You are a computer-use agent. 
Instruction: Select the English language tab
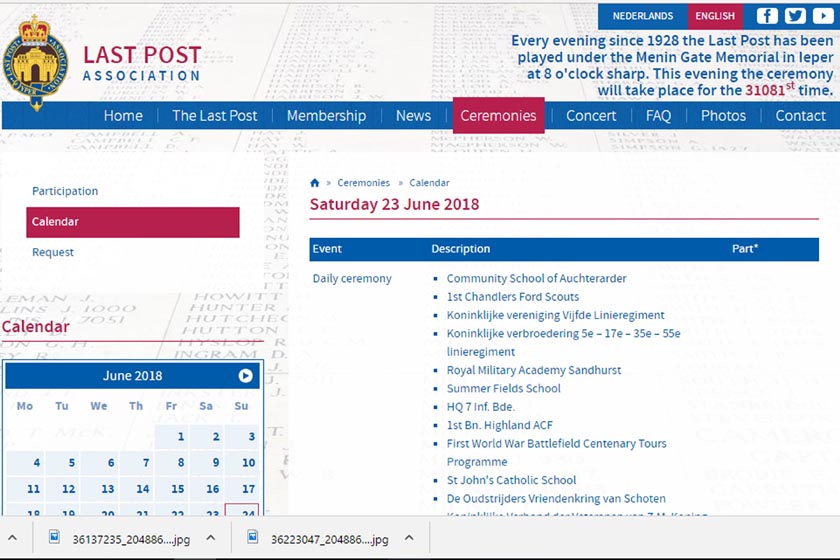click(x=715, y=16)
